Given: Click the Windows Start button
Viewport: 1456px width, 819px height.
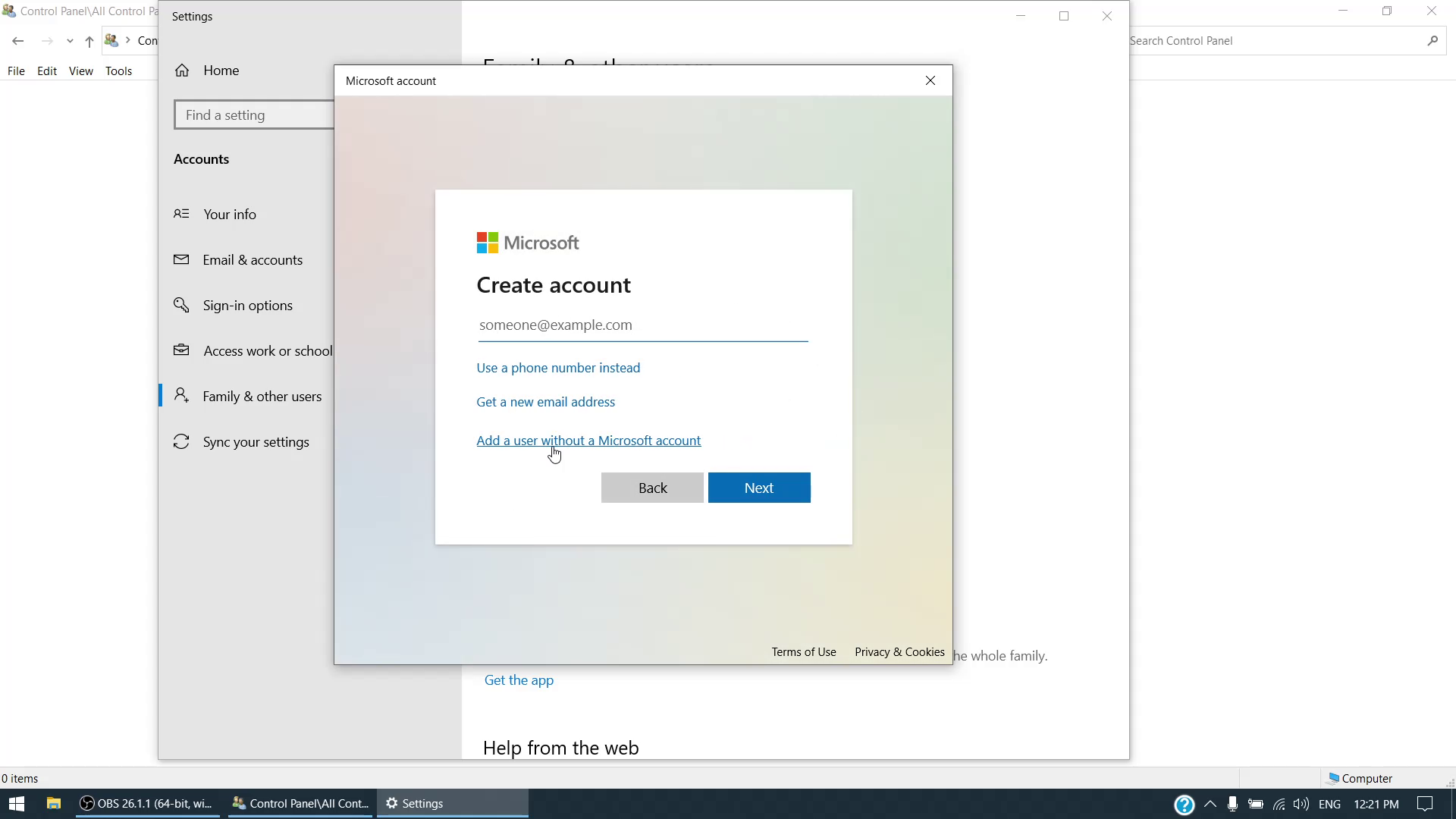Looking at the screenshot, I should pos(17,804).
